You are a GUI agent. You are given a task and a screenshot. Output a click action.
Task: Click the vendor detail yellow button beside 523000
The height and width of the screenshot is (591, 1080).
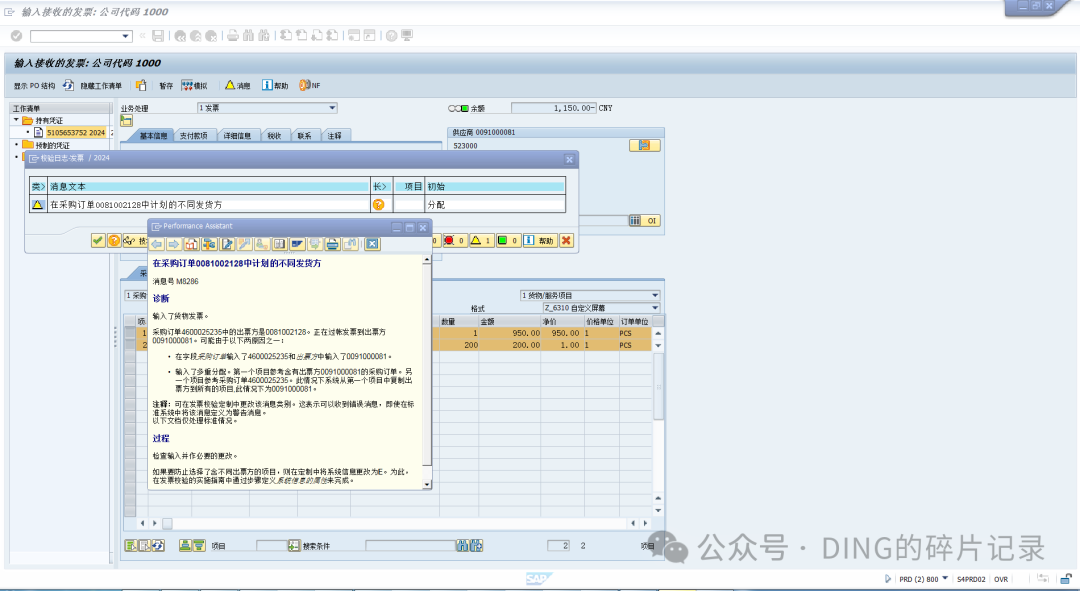click(645, 145)
